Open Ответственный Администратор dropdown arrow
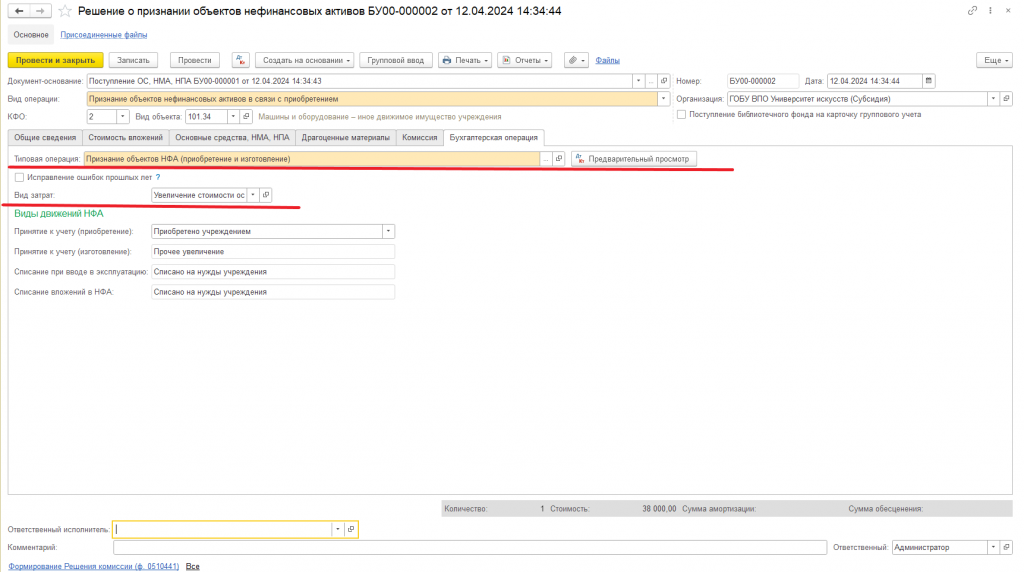This screenshot has width=1024, height=572. [993, 547]
